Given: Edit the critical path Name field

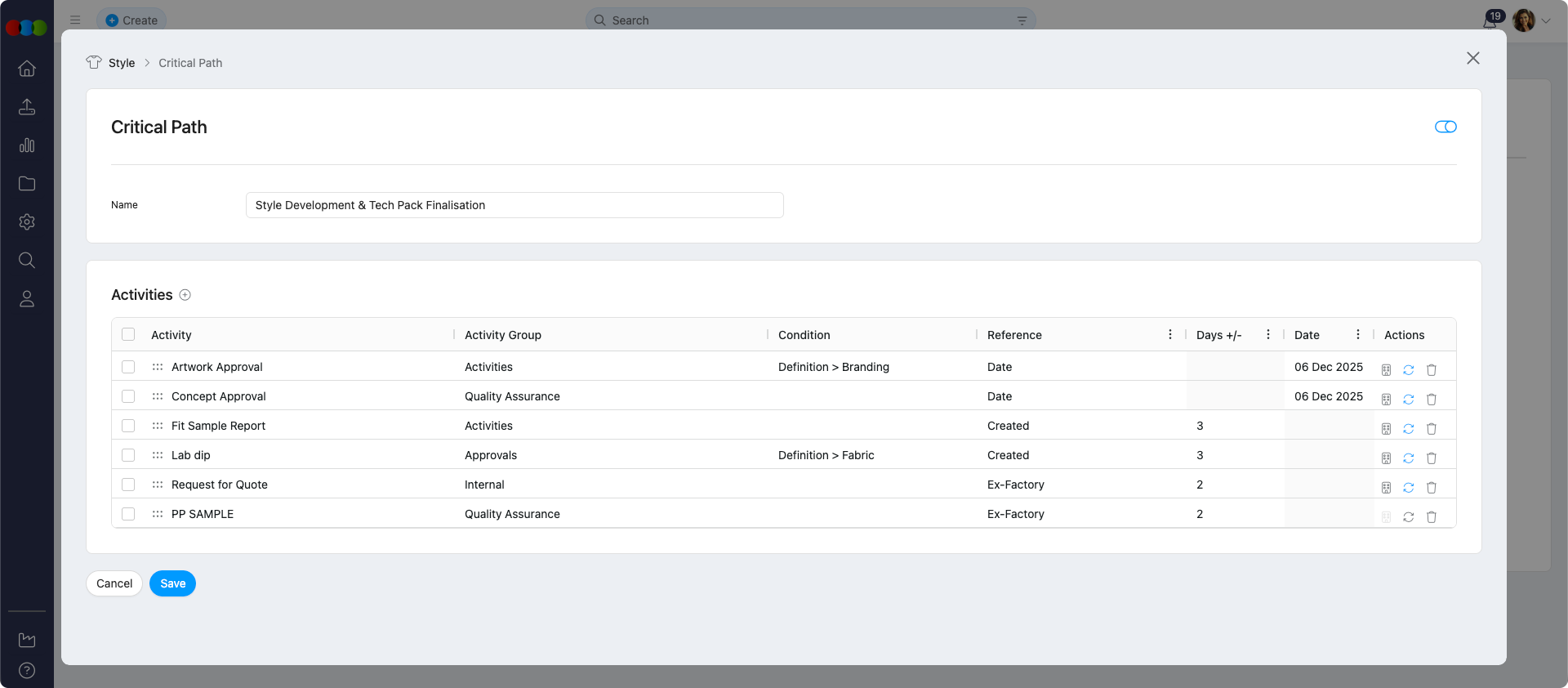Looking at the screenshot, I should [514, 205].
